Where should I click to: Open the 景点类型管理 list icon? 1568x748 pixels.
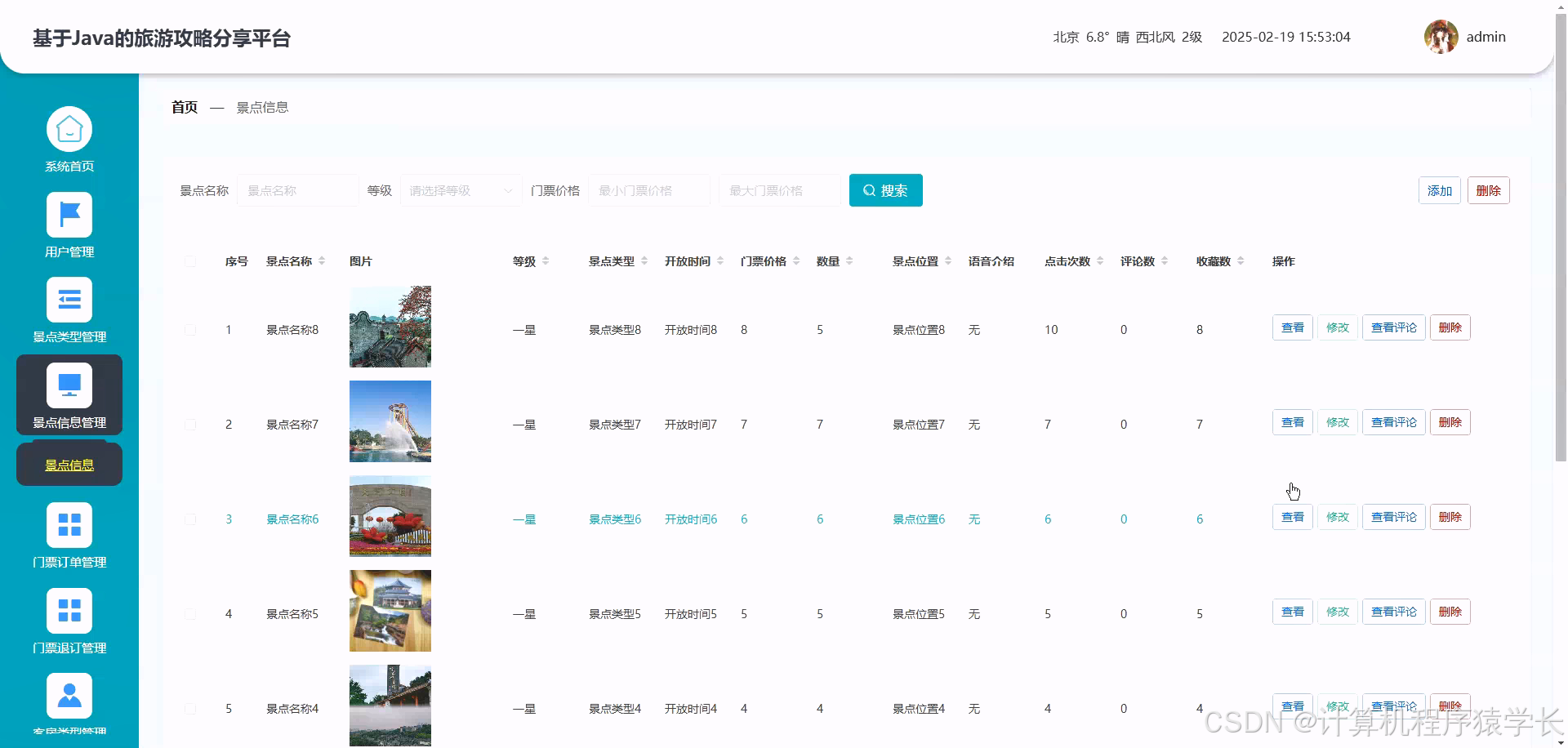pyautogui.click(x=69, y=300)
